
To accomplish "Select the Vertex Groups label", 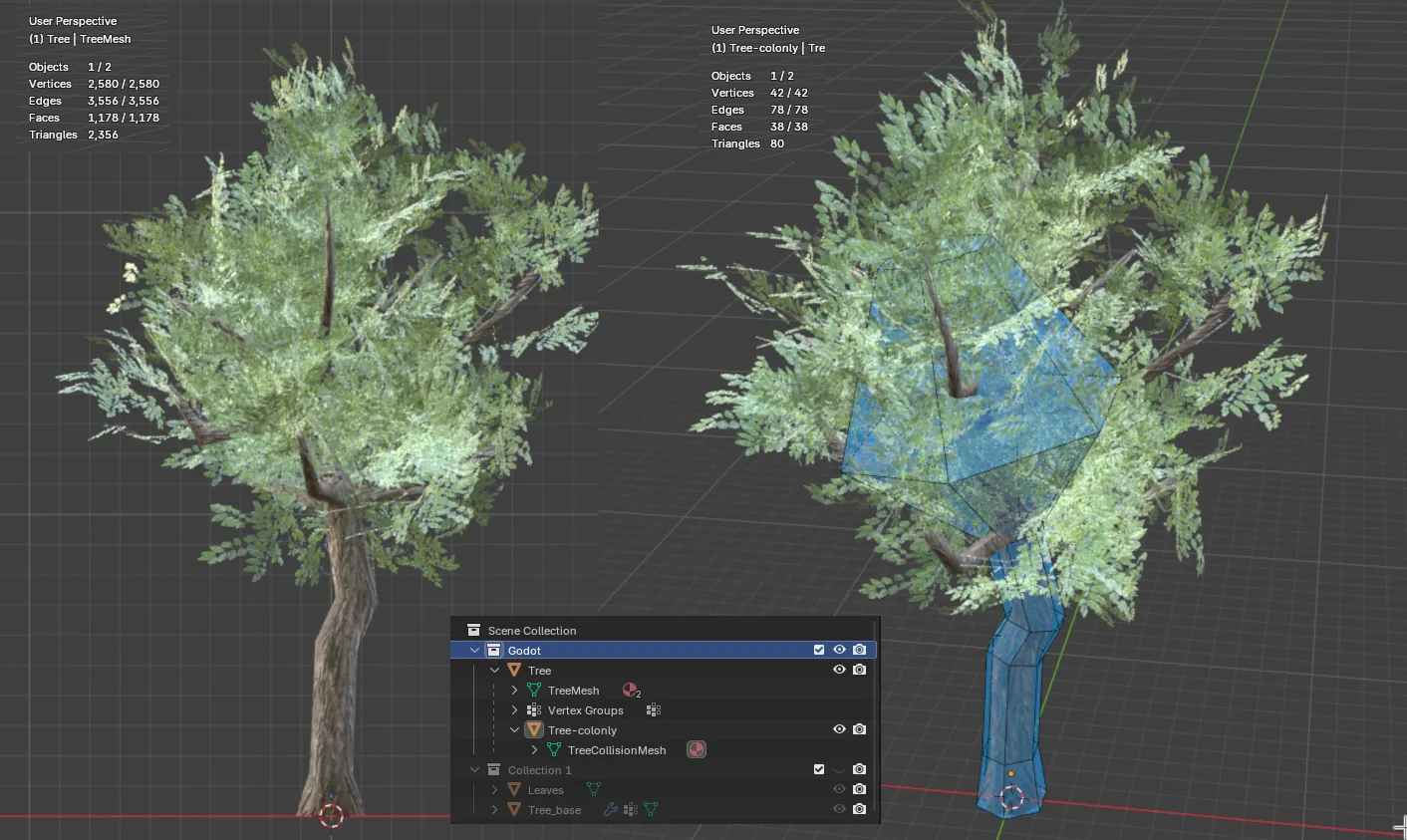I will pyautogui.click(x=585, y=710).
